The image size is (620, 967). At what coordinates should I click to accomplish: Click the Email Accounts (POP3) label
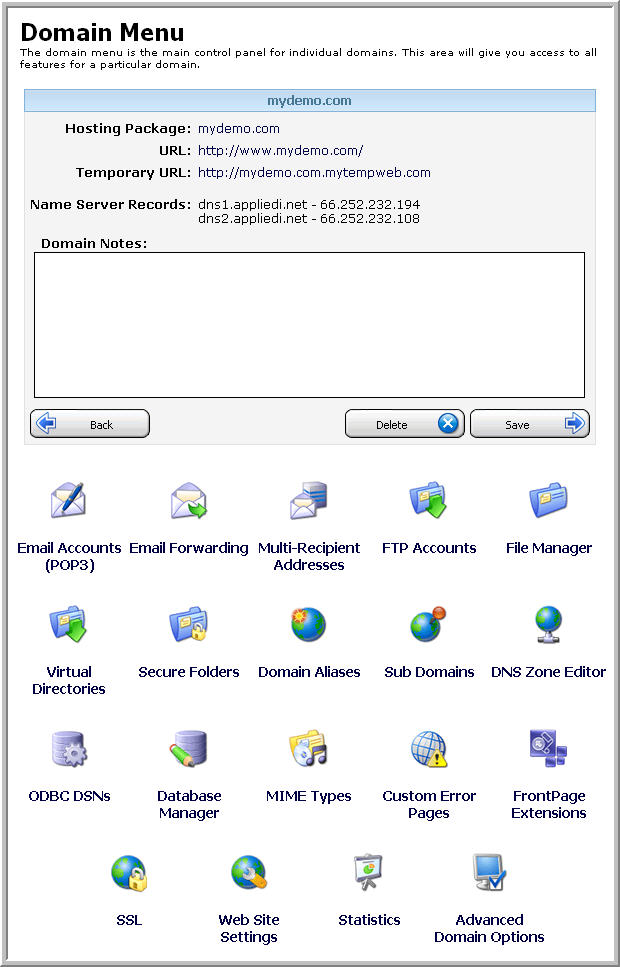click(69, 556)
